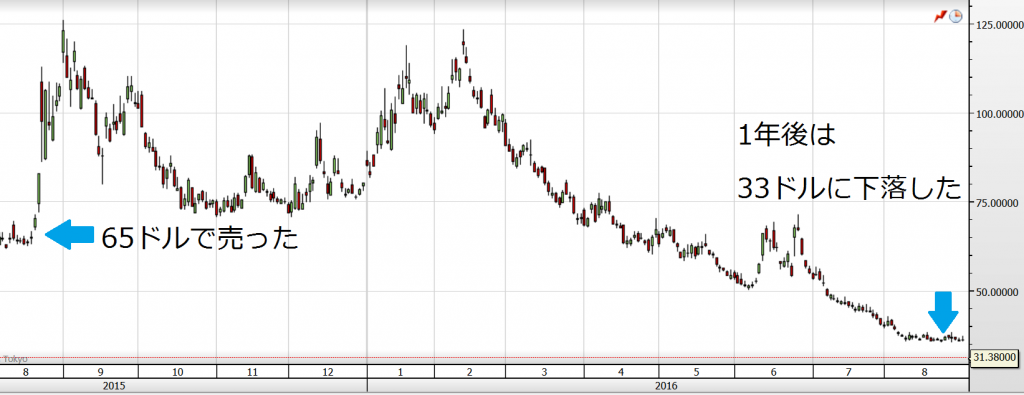Click the 2015 year label on the time axis
This screenshot has height=395, width=1024.
[x=115, y=386]
